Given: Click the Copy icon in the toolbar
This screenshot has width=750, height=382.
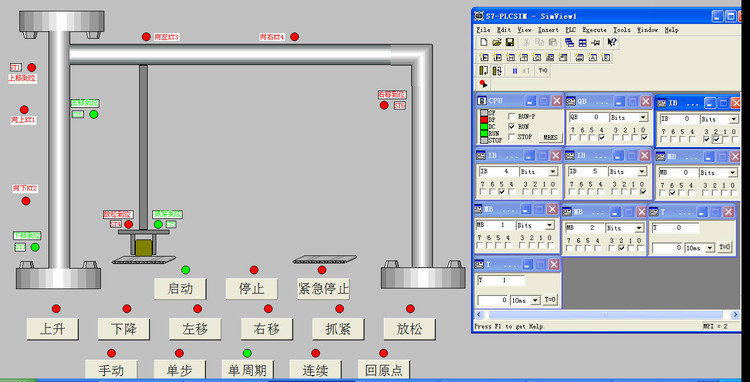Looking at the screenshot, I should 540,43.
